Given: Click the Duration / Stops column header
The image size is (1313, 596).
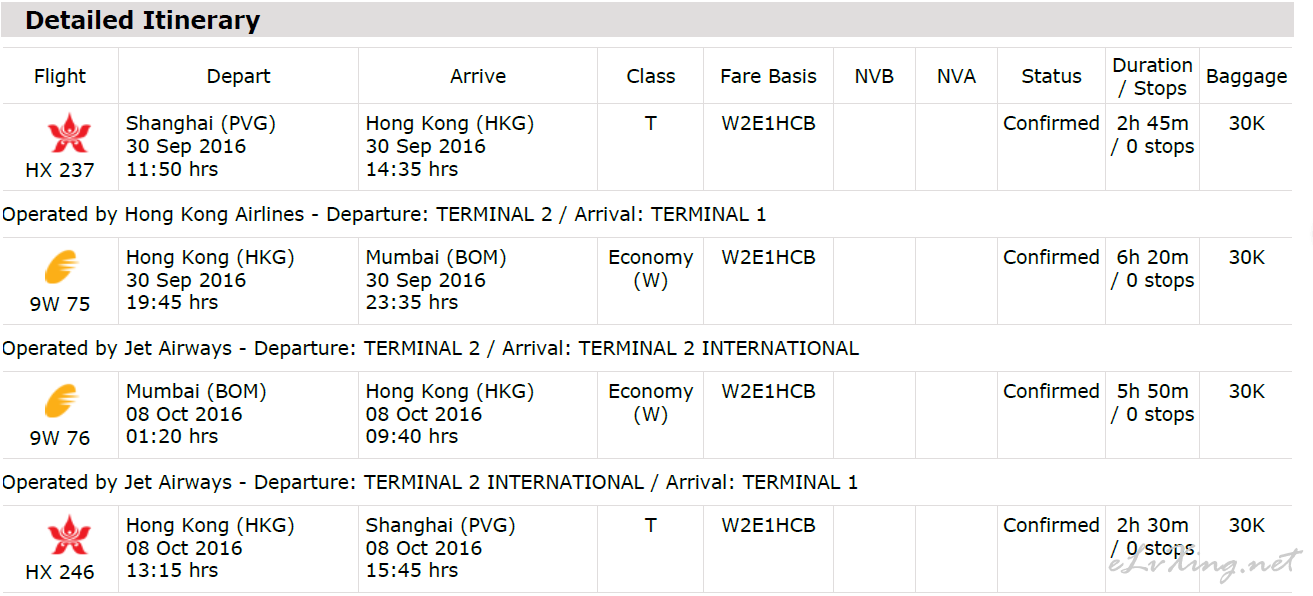Looking at the screenshot, I should click(1152, 76).
